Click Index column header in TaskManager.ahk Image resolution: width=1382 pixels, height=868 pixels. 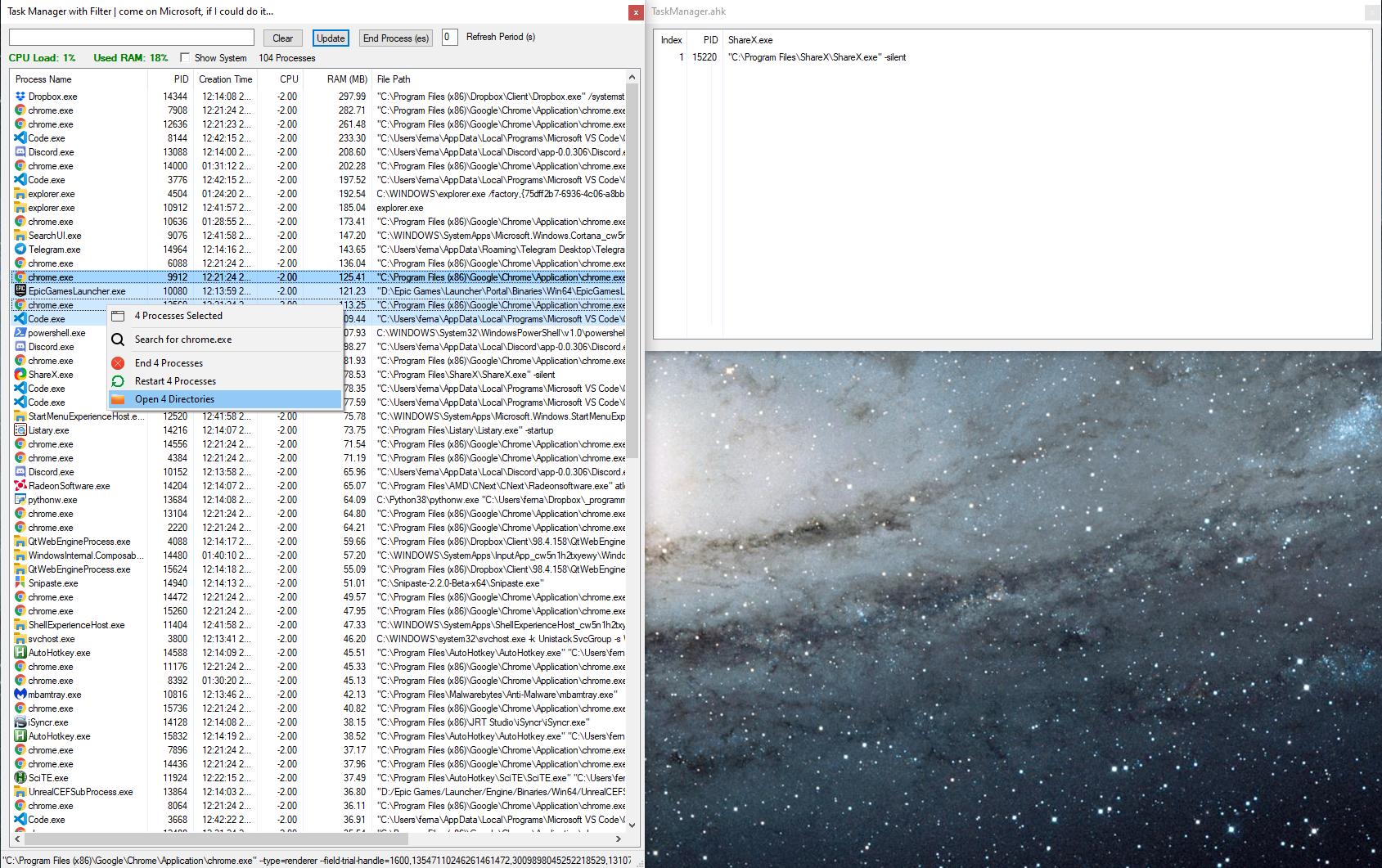[671, 40]
